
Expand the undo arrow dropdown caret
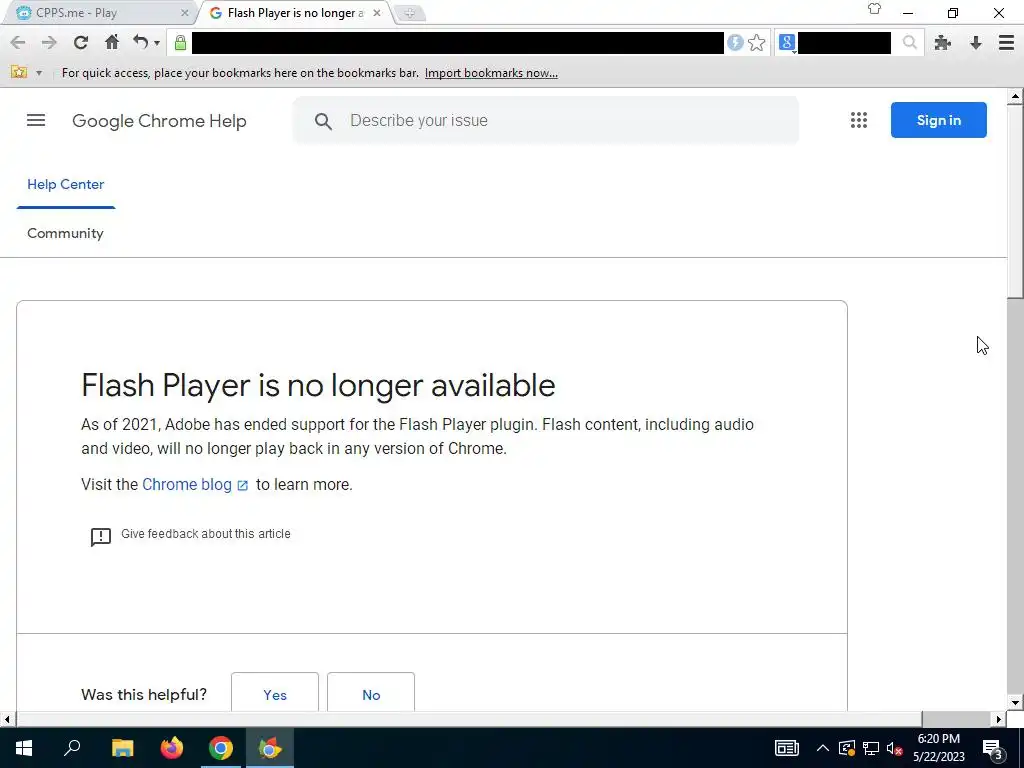[157, 44]
